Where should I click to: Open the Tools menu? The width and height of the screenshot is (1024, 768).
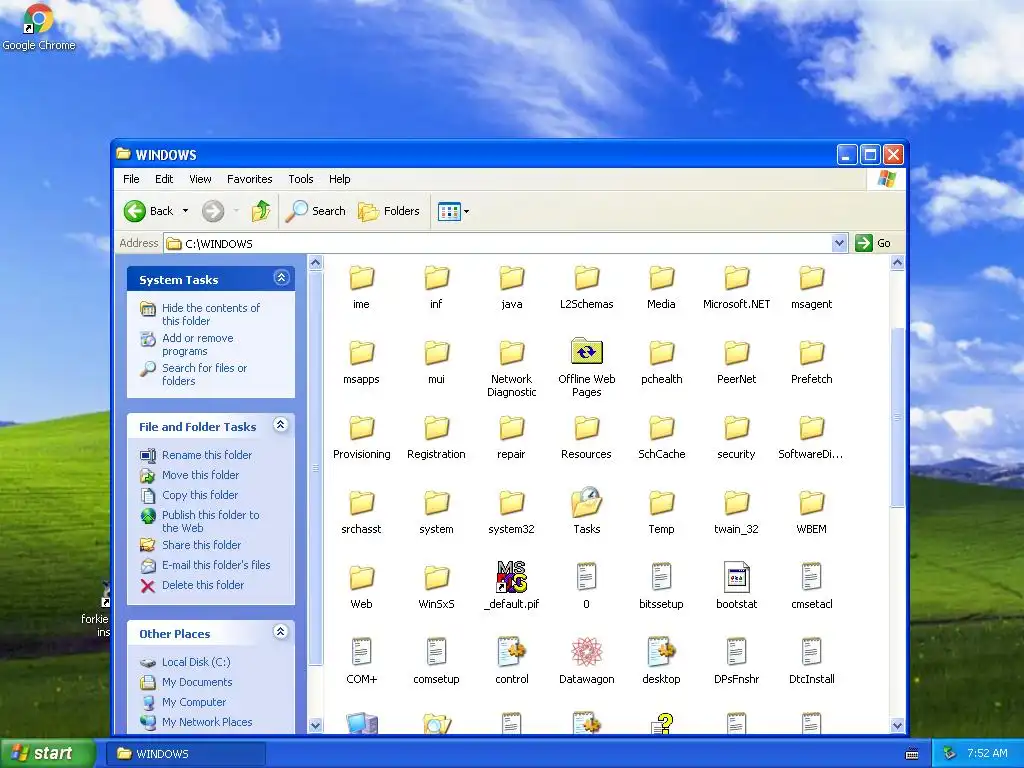coord(301,179)
